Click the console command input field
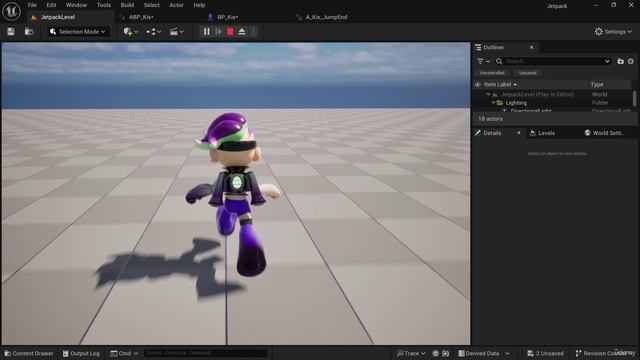Screen dimensions: 640x360 (206, 353)
